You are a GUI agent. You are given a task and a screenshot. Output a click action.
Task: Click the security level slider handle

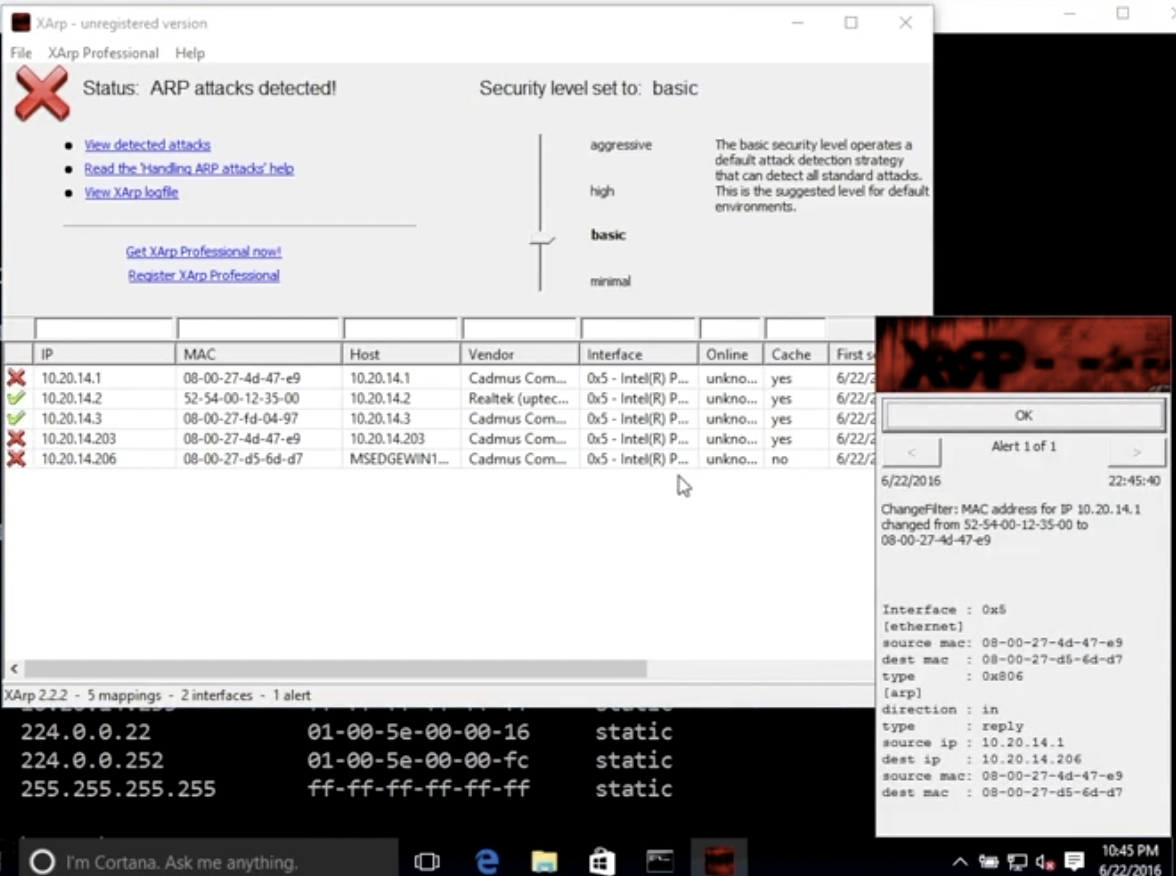click(542, 240)
